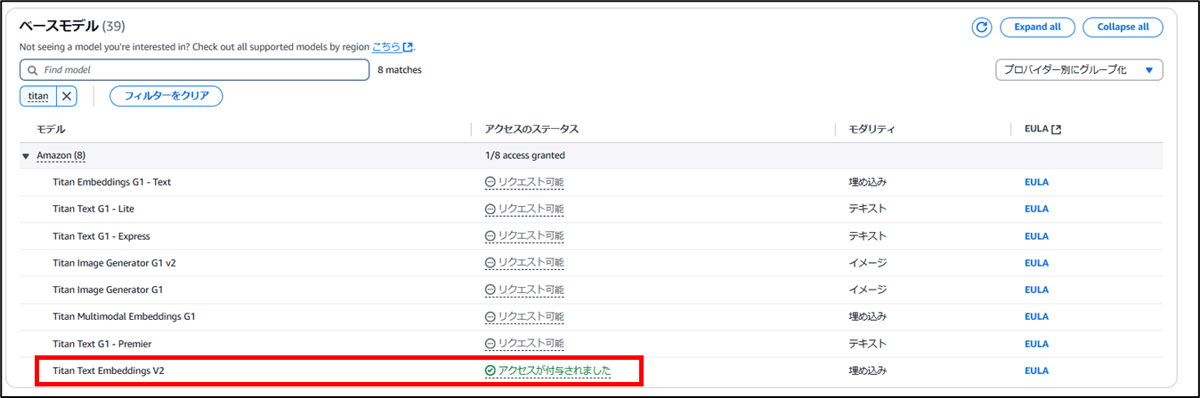Select Titan Text Embeddings V2 model name

pyautogui.click(x=108, y=371)
